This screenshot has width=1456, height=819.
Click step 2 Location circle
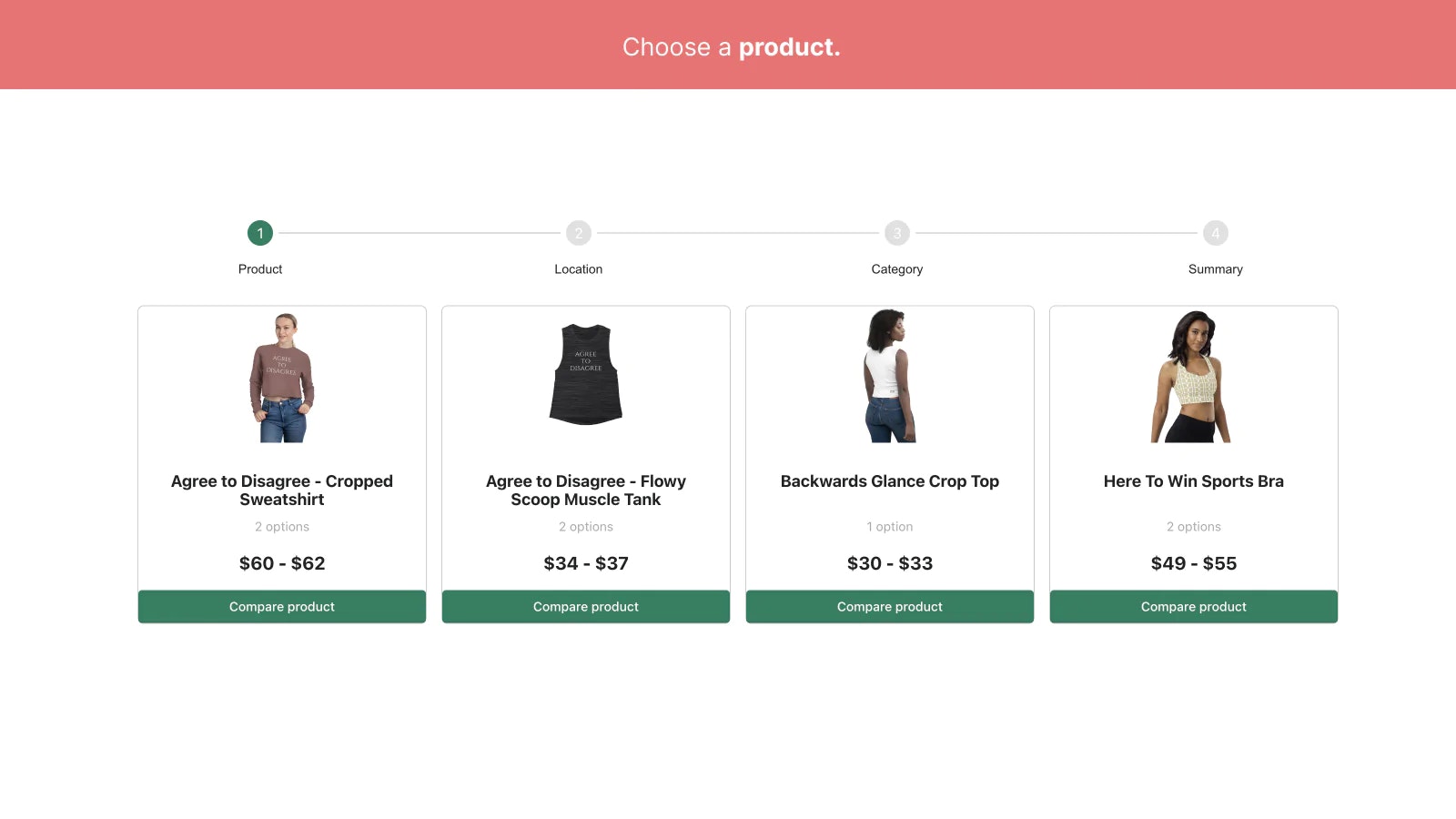[579, 233]
